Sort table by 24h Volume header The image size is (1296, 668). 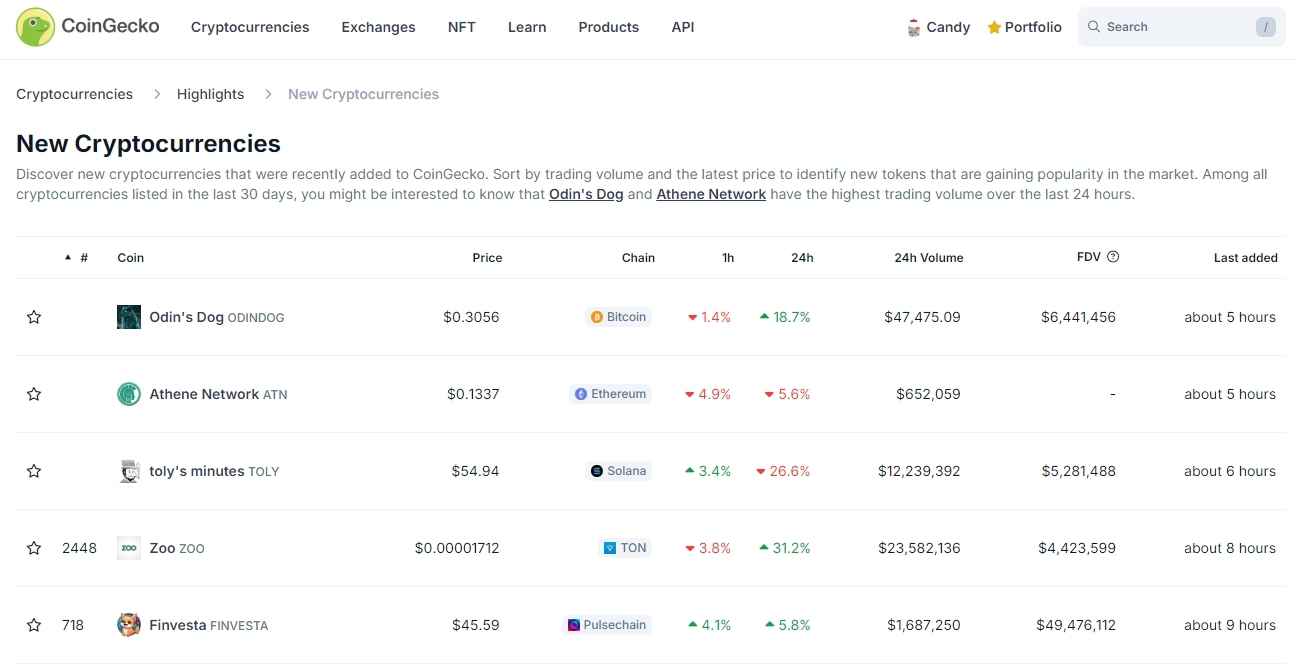click(928, 258)
